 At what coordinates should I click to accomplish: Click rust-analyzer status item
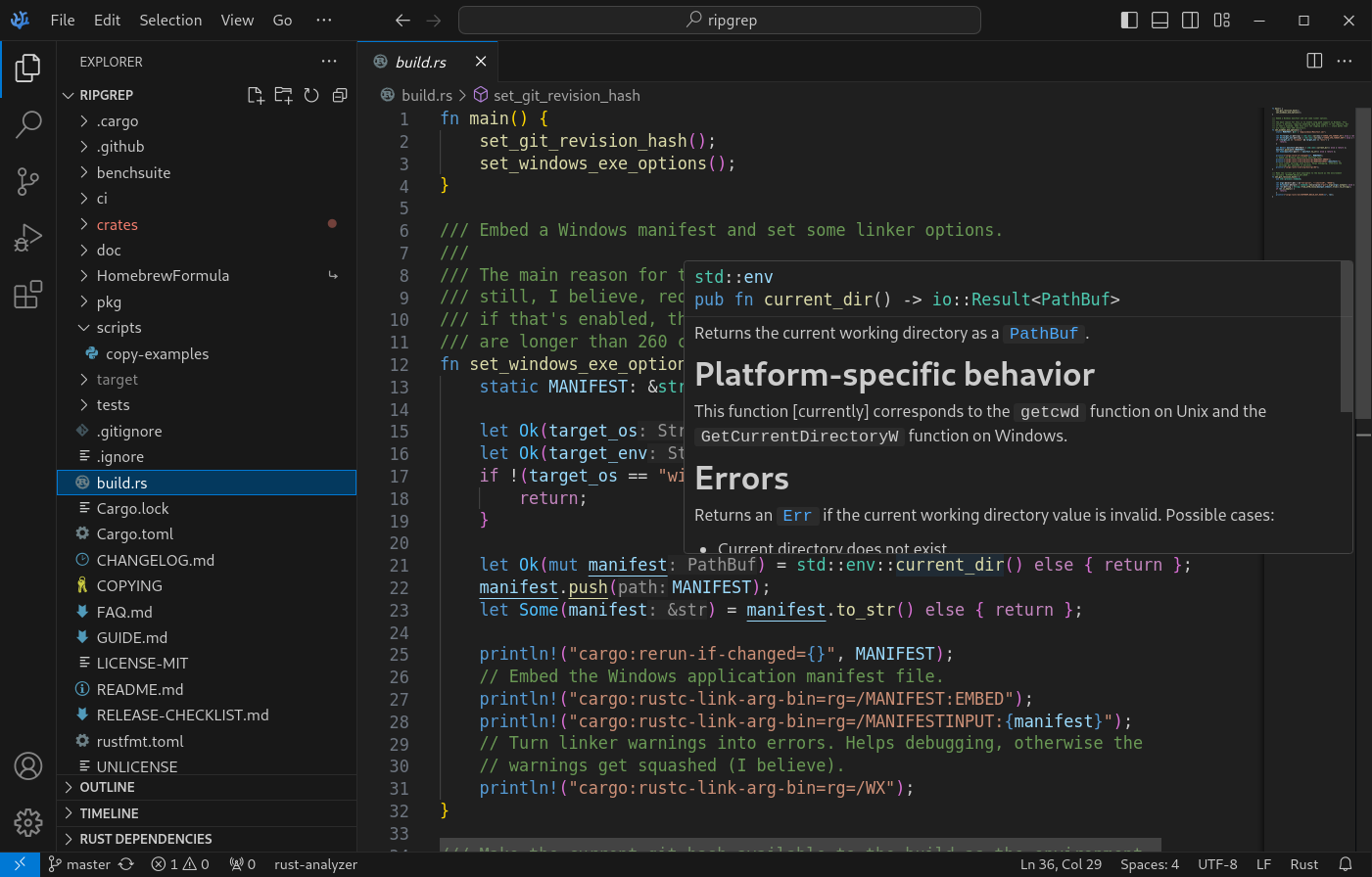click(315, 864)
